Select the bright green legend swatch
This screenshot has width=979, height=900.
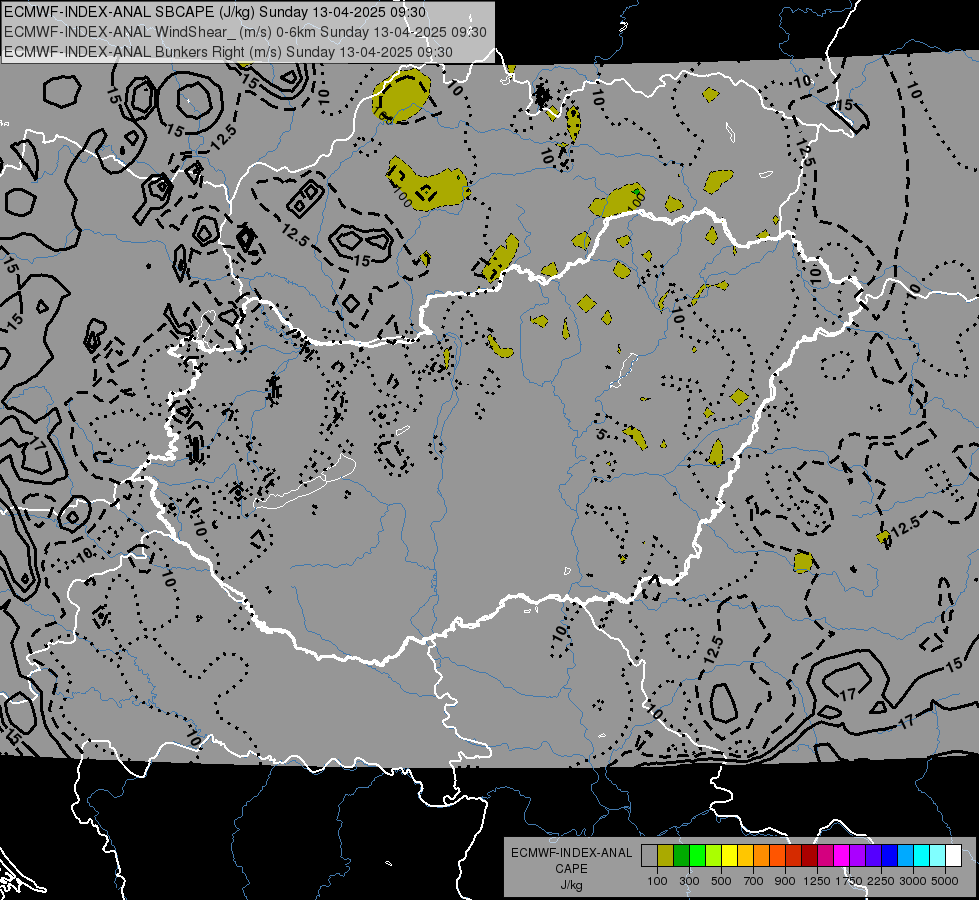click(x=697, y=856)
